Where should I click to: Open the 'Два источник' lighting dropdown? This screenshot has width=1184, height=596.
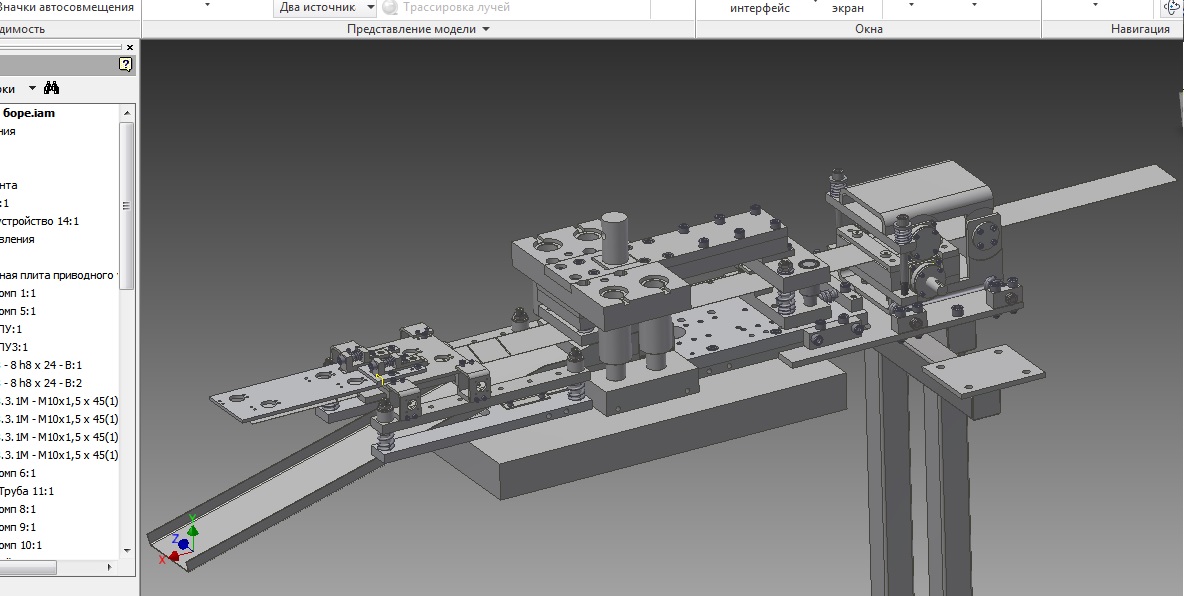371,8
